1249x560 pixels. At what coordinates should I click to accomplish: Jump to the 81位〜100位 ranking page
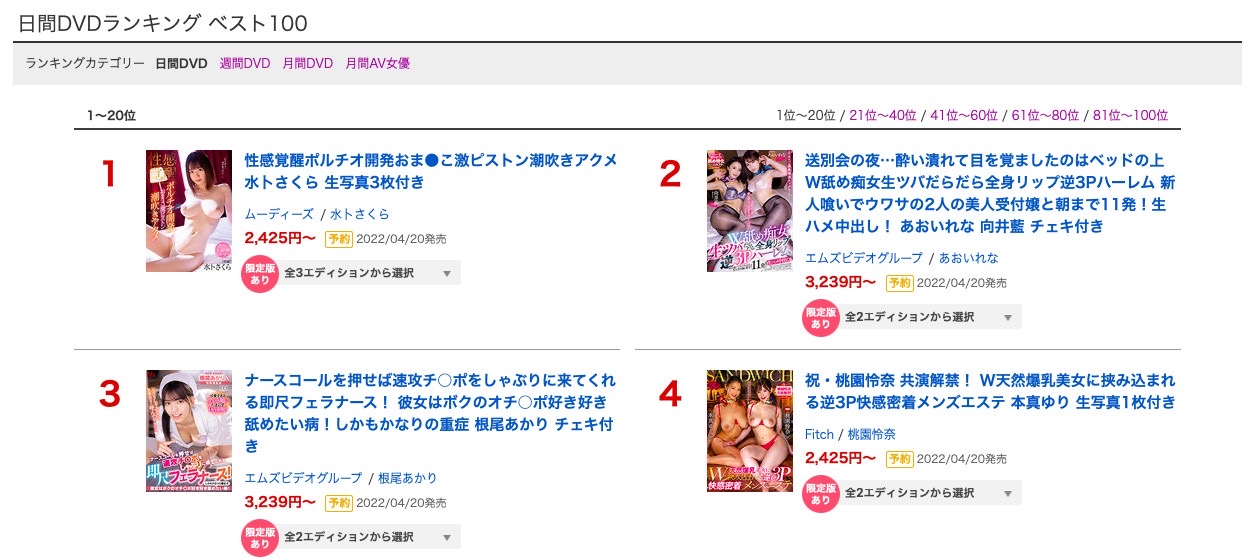coord(1130,115)
